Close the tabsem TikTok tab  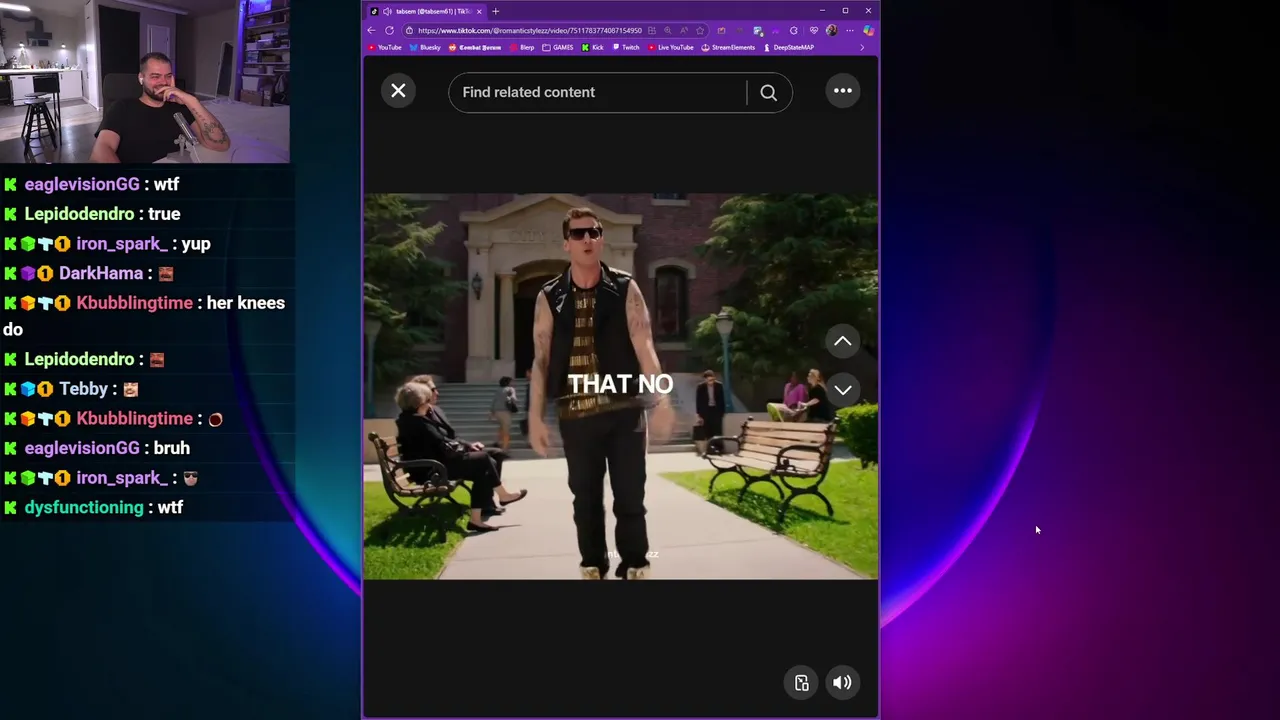pyautogui.click(x=479, y=11)
